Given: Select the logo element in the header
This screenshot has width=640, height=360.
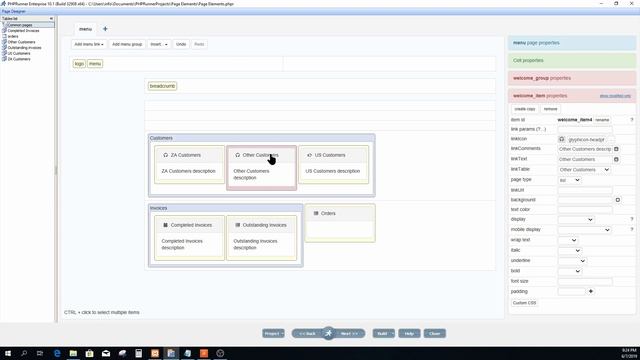Looking at the screenshot, I should [79, 64].
